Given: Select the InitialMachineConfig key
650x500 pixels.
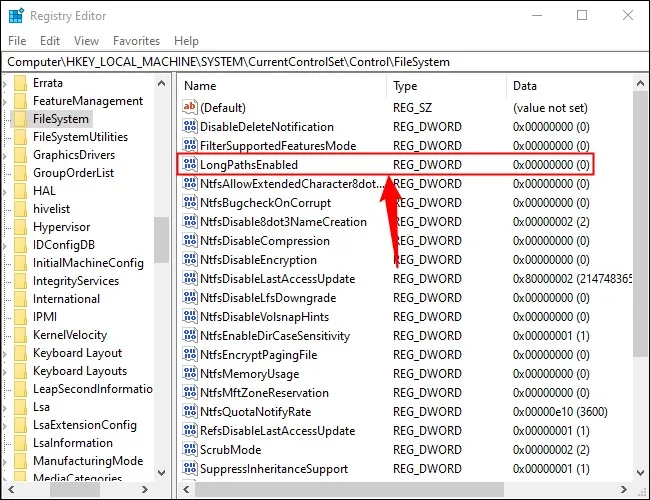Looking at the screenshot, I should (x=88, y=263).
